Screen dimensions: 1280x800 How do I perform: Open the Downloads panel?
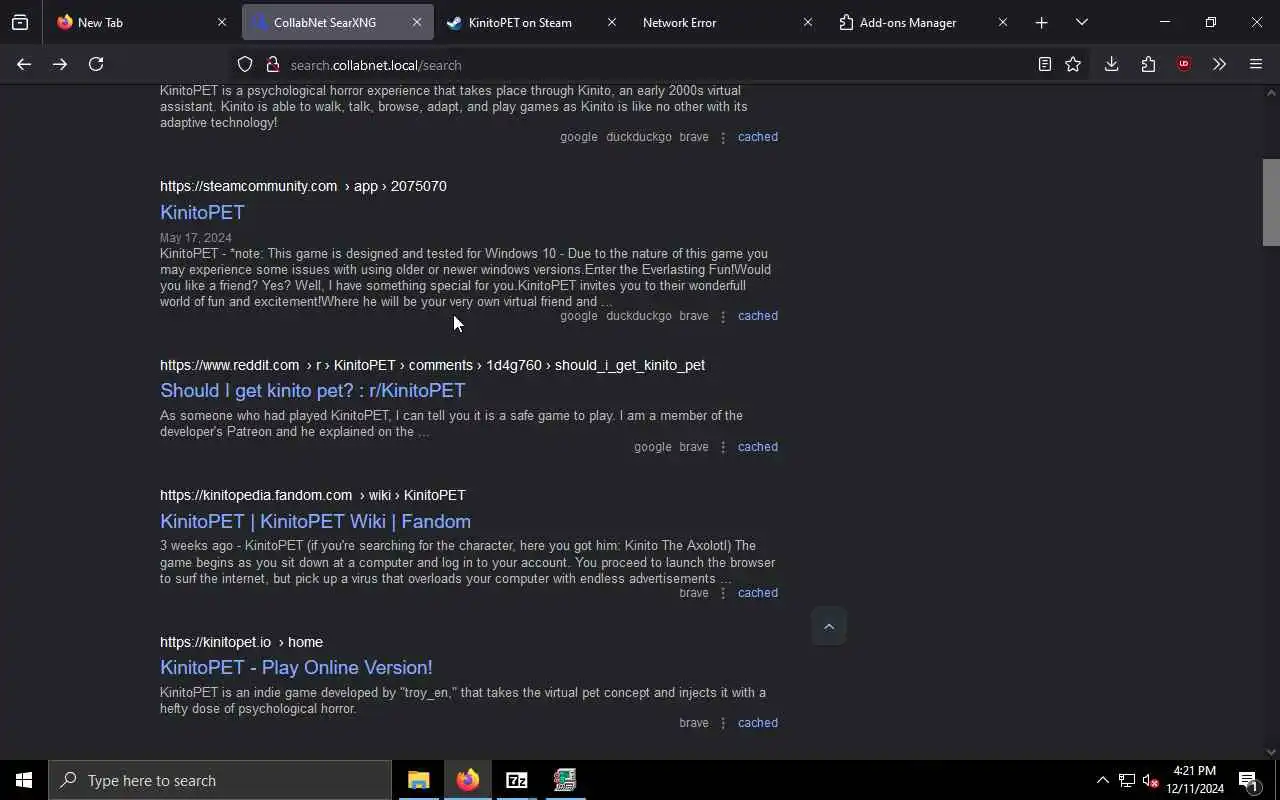1111,64
